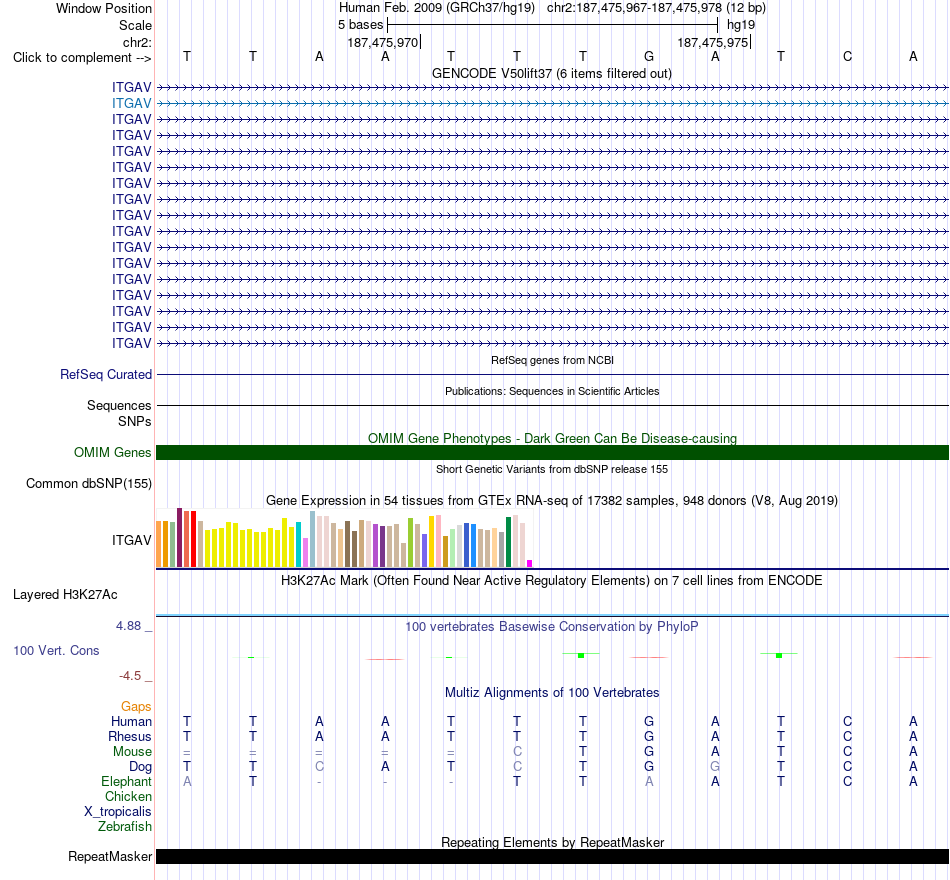Open the Common dbSNP(155) track label
950x880 pixels.
pos(89,484)
